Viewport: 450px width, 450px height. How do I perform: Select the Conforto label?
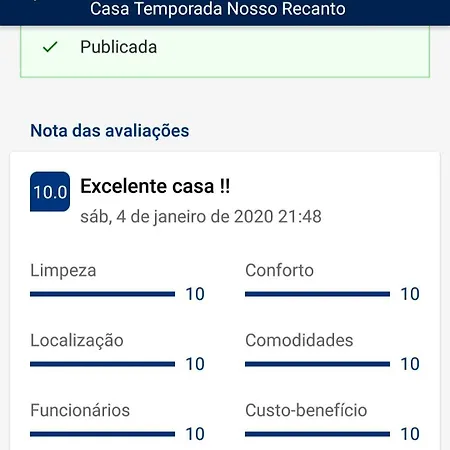(x=279, y=270)
